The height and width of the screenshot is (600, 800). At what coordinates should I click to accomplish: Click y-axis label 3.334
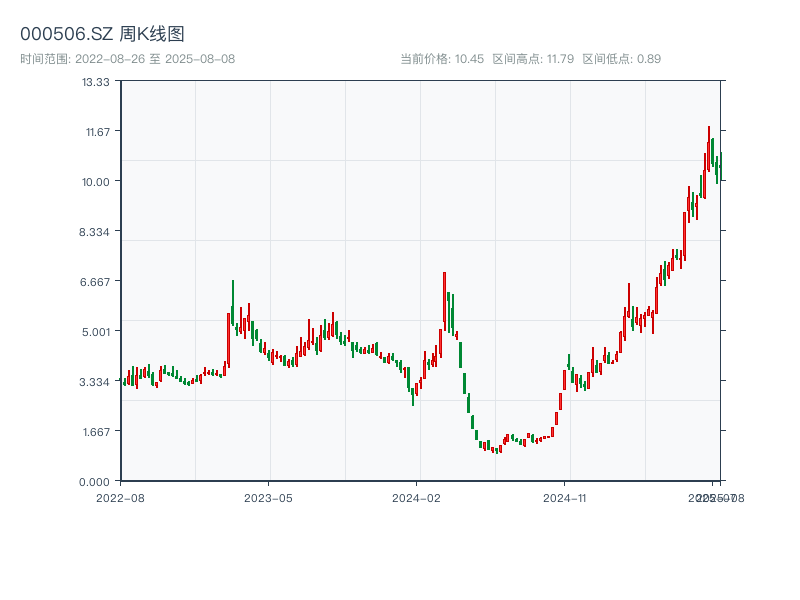click(94, 382)
